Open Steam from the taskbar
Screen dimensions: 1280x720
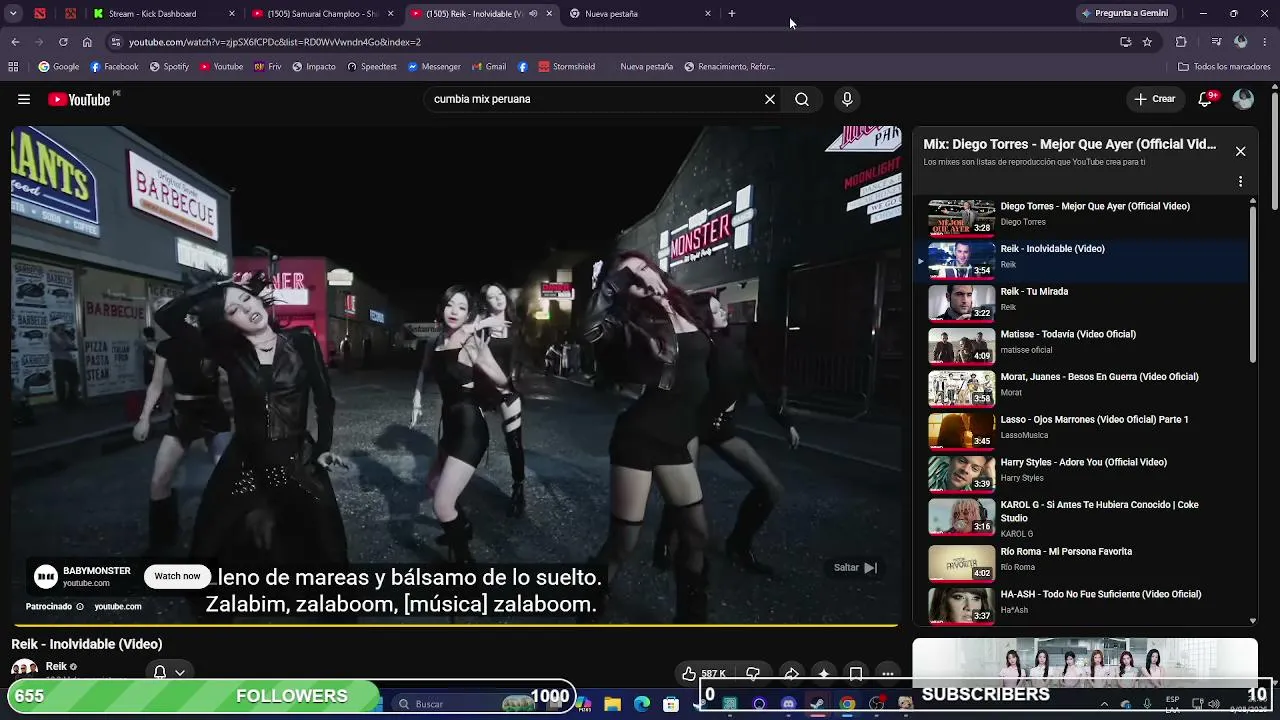click(x=818, y=704)
